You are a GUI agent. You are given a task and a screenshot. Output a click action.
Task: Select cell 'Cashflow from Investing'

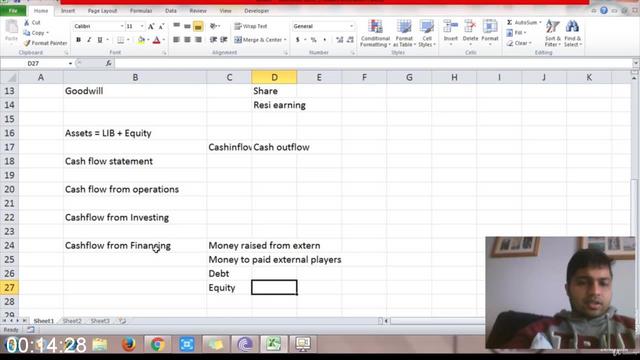[x=135, y=218]
